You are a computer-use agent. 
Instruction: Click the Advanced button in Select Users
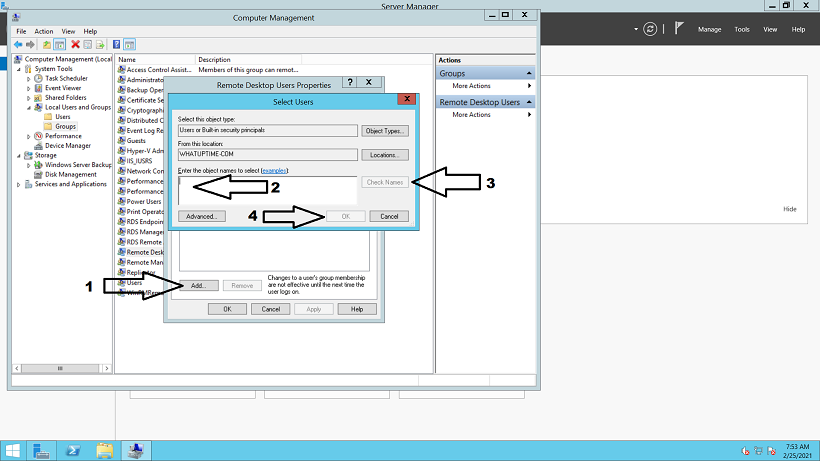click(x=202, y=216)
